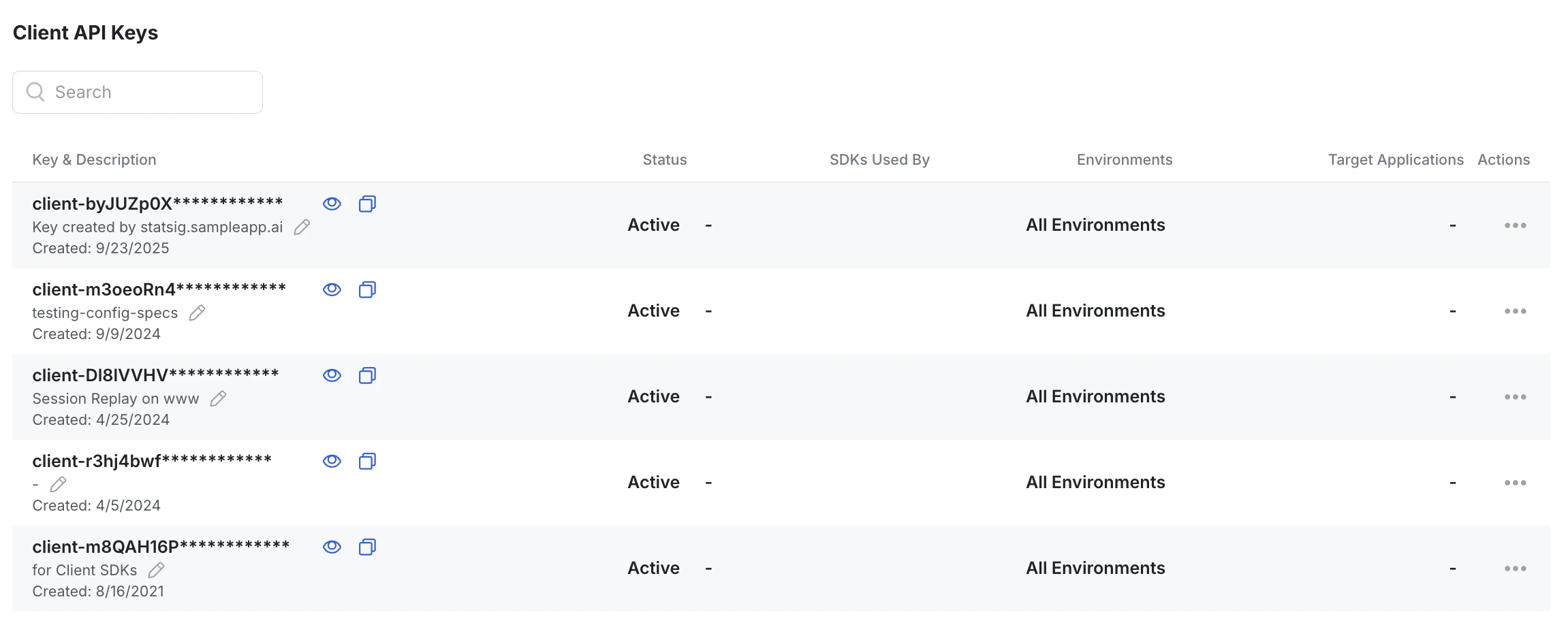
Task: Edit the 'for Client SDKs' description
Action: (157, 570)
